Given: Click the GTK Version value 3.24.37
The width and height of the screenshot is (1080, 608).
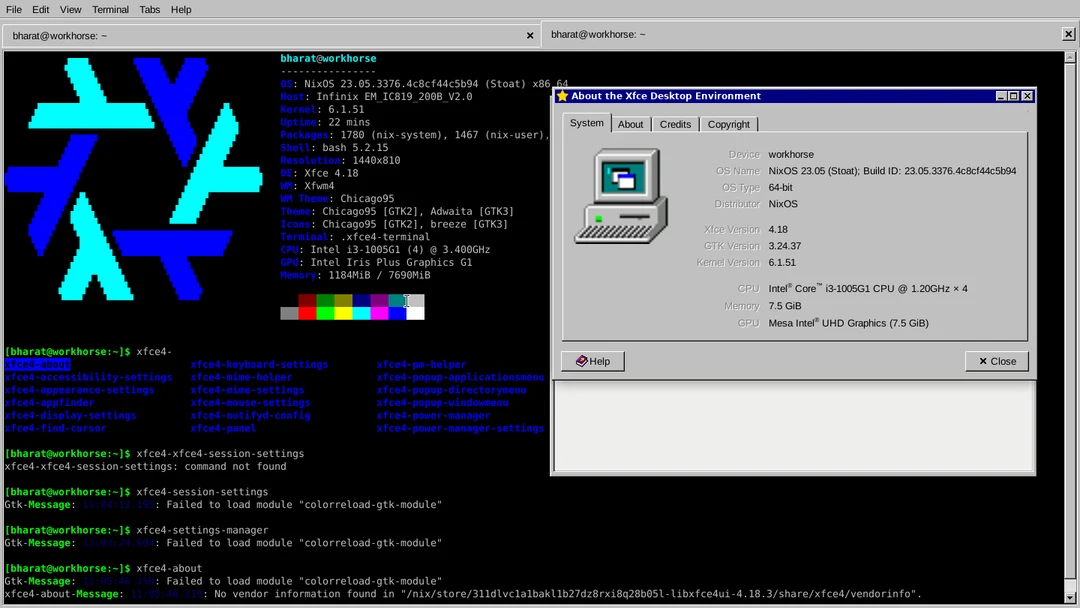Looking at the screenshot, I should click(785, 246).
